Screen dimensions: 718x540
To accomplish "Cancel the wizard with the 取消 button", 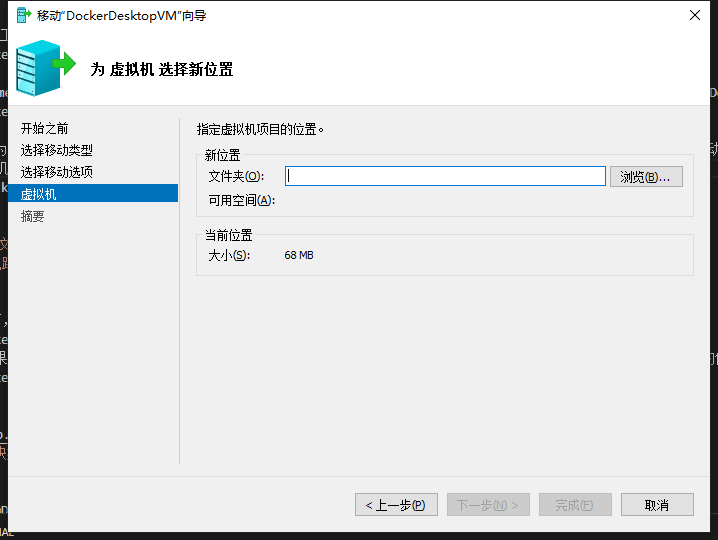I will 657,505.
